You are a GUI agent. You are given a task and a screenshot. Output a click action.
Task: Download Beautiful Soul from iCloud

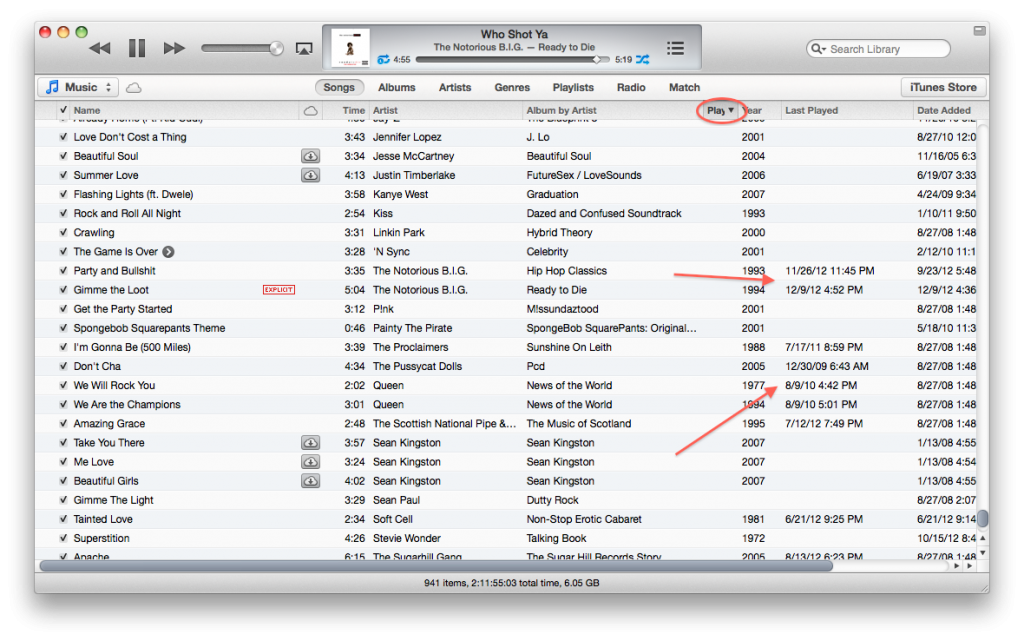(310, 156)
